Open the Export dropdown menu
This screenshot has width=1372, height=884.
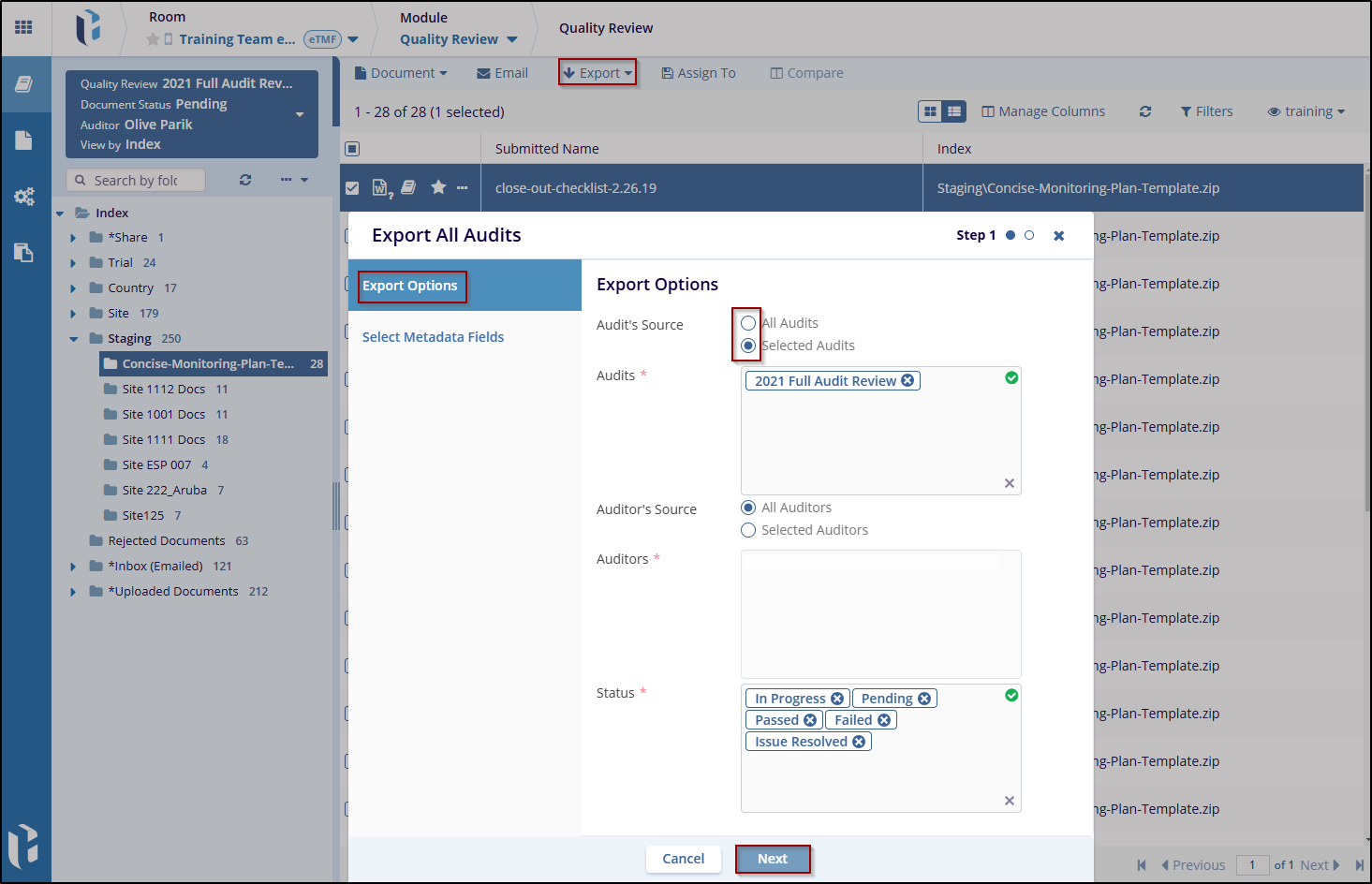(x=597, y=73)
